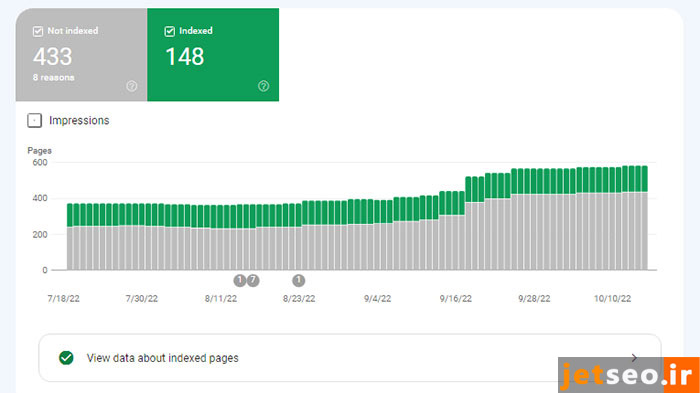This screenshot has width=700, height=393.
Task: Click the 400 y-axis value
Action: [40, 198]
